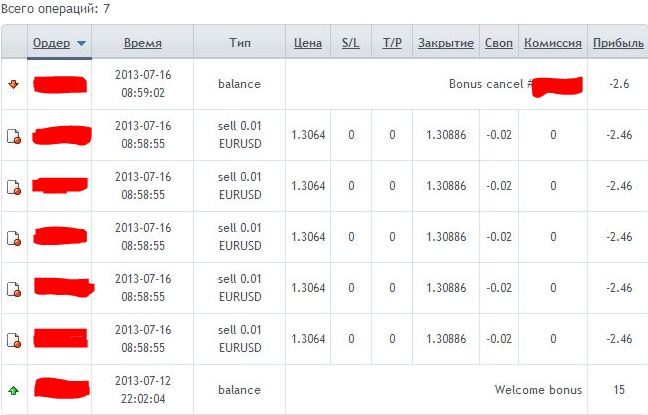Screen dimensions: 648x415
Task: Click the document icon of fourth sell order
Action: tap(14, 289)
